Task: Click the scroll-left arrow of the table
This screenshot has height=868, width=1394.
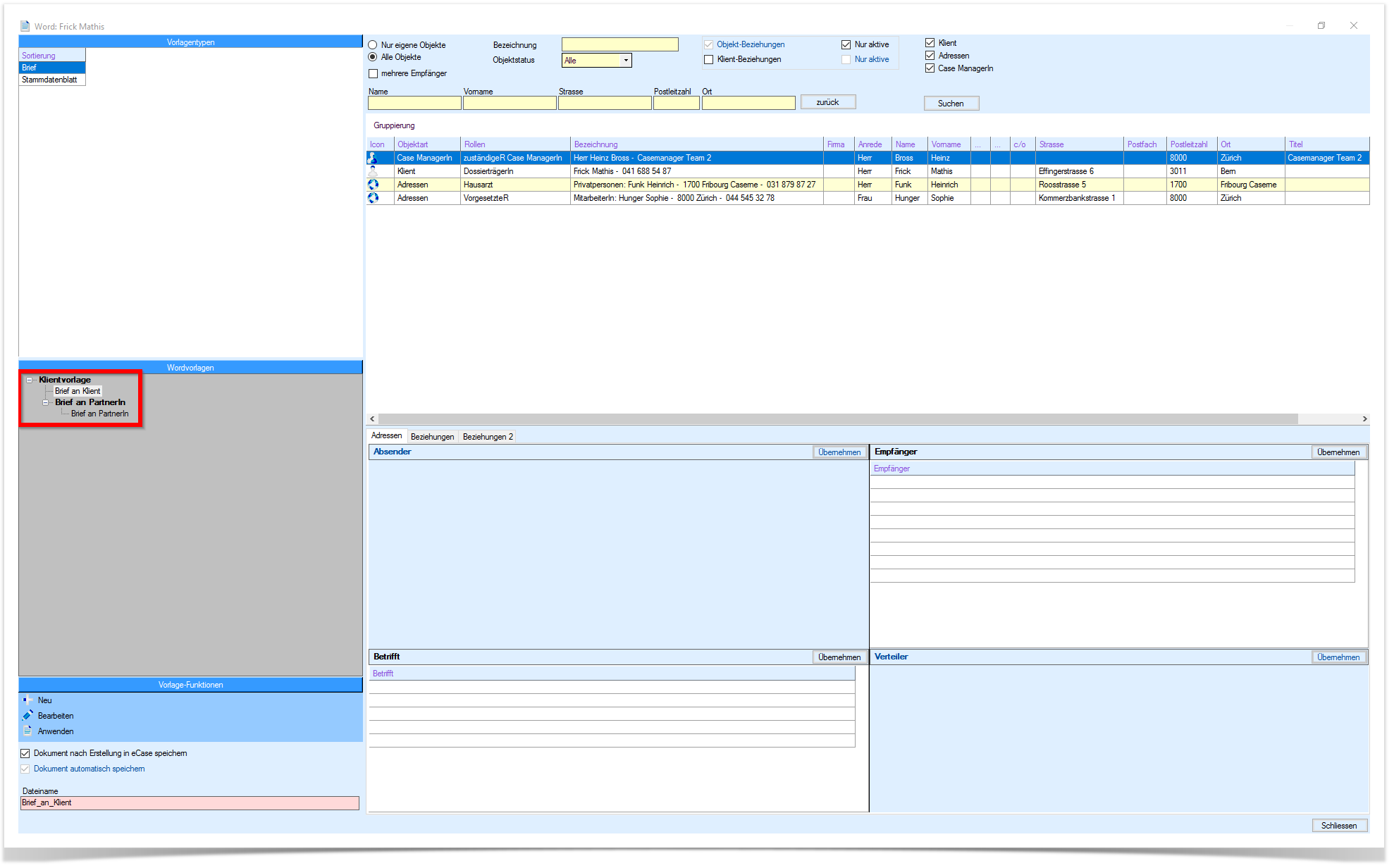Action: 373,418
